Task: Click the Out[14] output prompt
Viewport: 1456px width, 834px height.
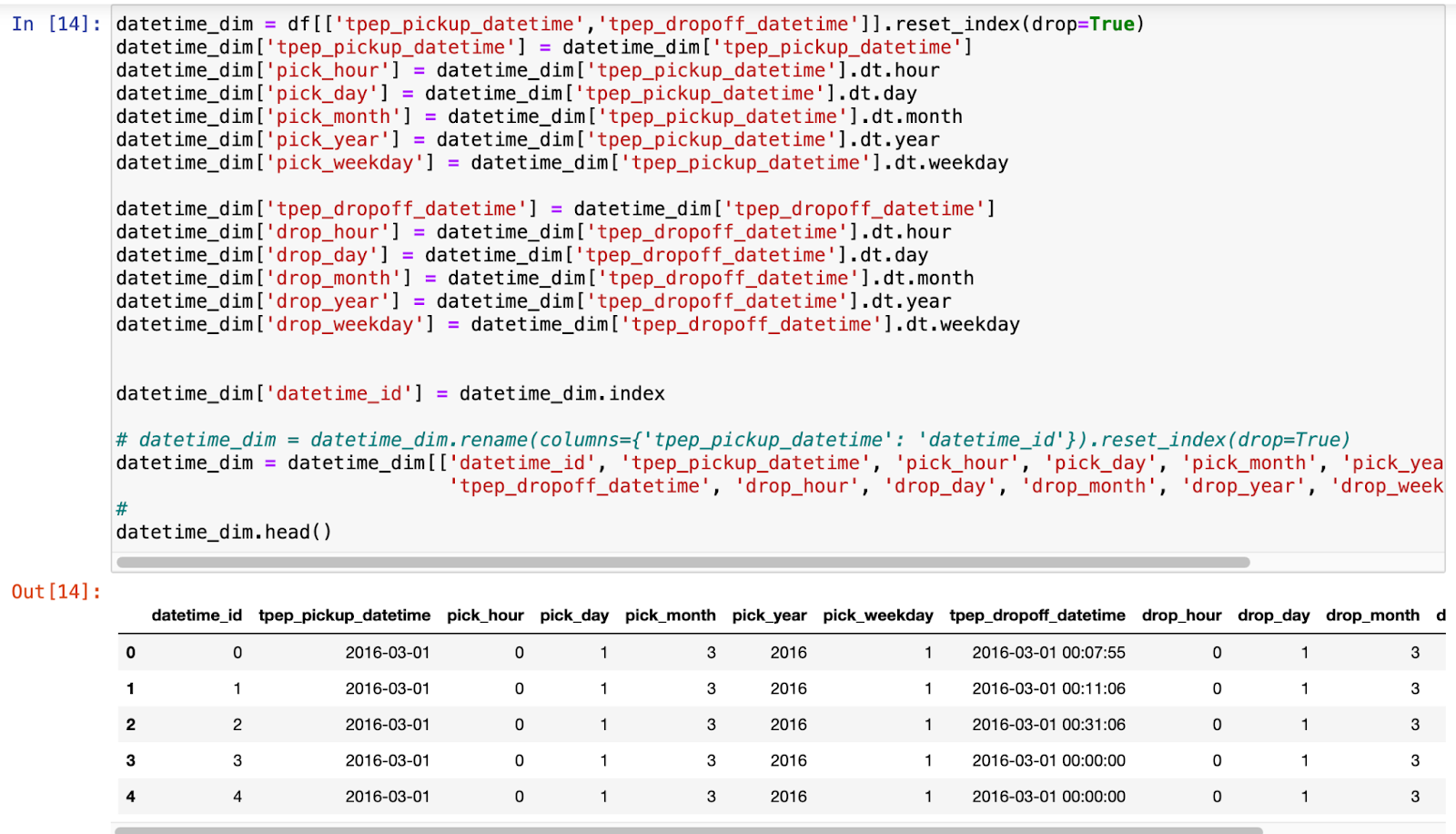Action: pyautogui.click(x=56, y=592)
